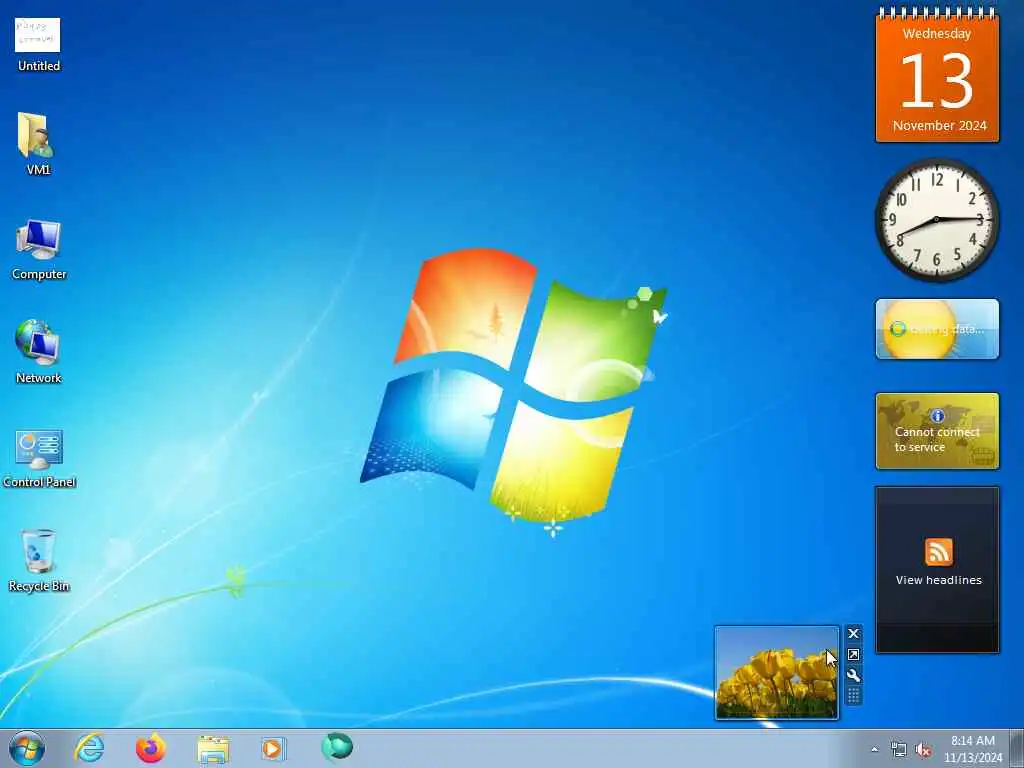Open Windows Explorer from the taskbar
The image size is (1024, 768).
213,749
